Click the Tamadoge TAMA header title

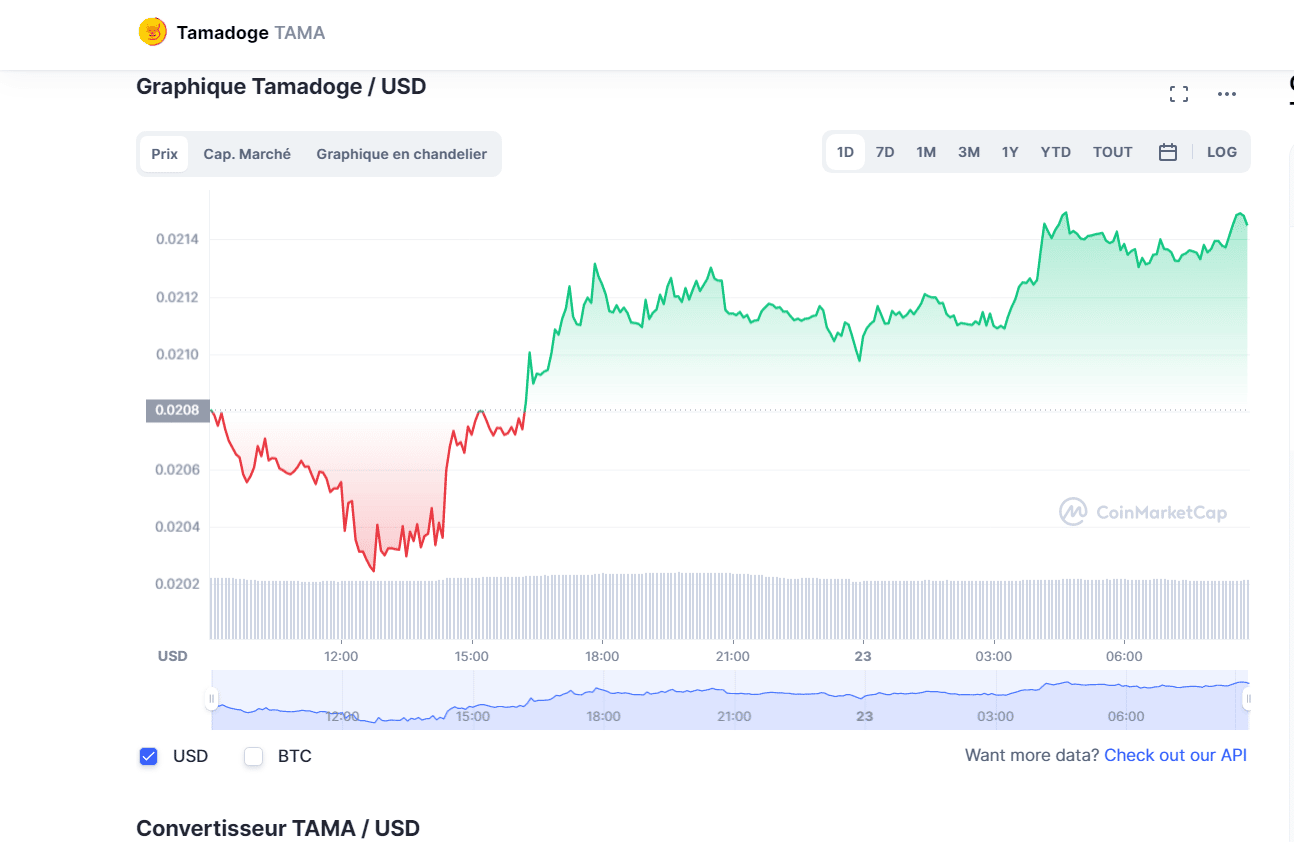click(x=251, y=33)
